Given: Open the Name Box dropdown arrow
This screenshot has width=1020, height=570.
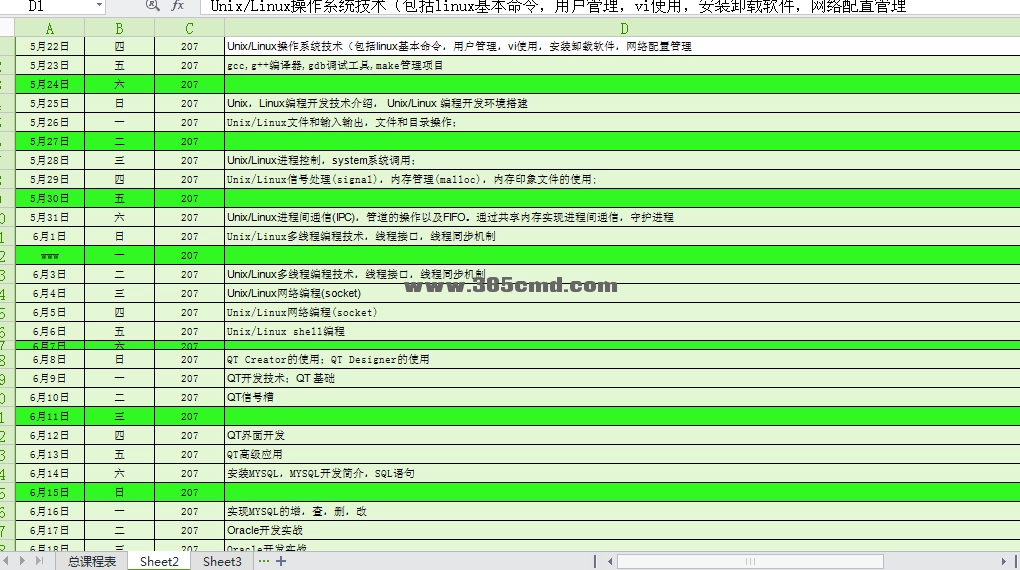Looking at the screenshot, I should 99,6.
